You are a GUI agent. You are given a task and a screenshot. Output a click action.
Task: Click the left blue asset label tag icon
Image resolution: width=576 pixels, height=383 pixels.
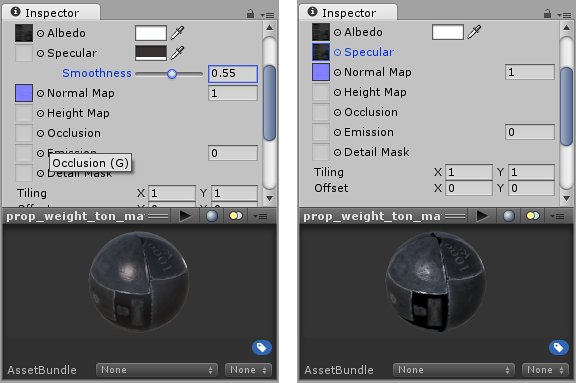[262, 347]
